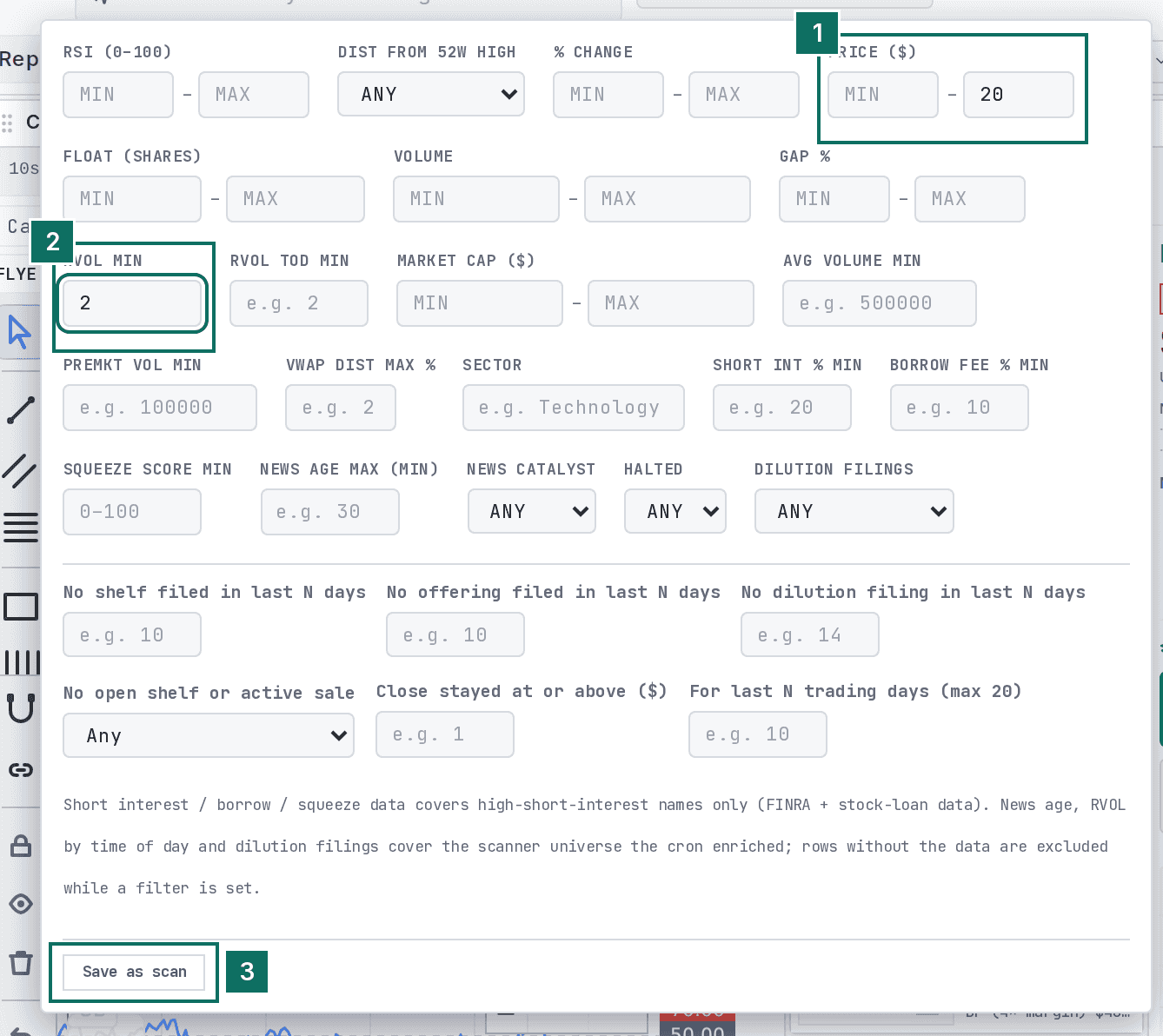The height and width of the screenshot is (1036, 1163).
Task: Click the % Change MIN field
Action: (x=608, y=95)
